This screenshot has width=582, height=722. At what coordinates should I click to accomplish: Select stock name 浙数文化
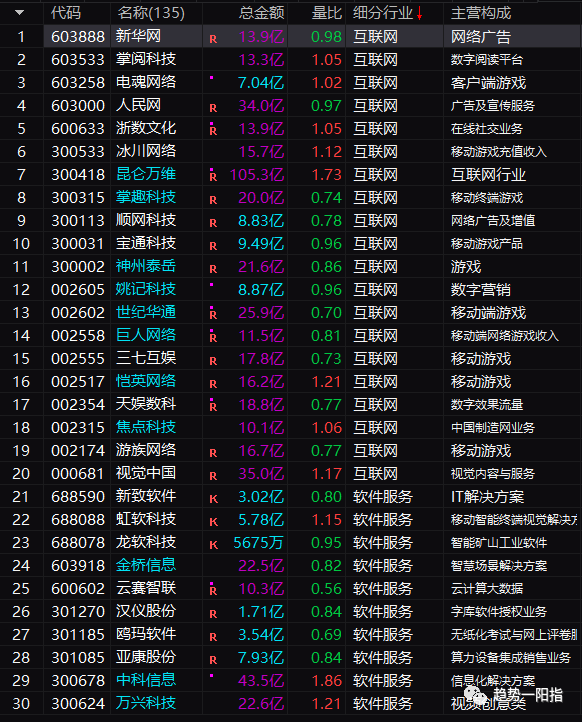(146, 128)
